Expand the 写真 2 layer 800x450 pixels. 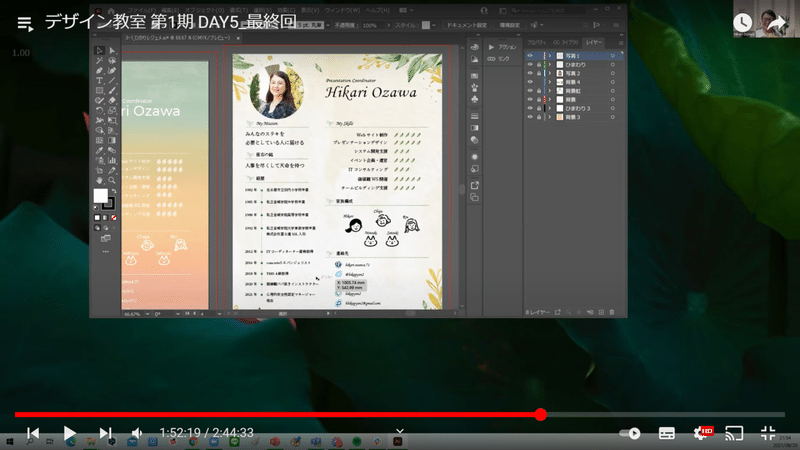(x=550, y=73)
